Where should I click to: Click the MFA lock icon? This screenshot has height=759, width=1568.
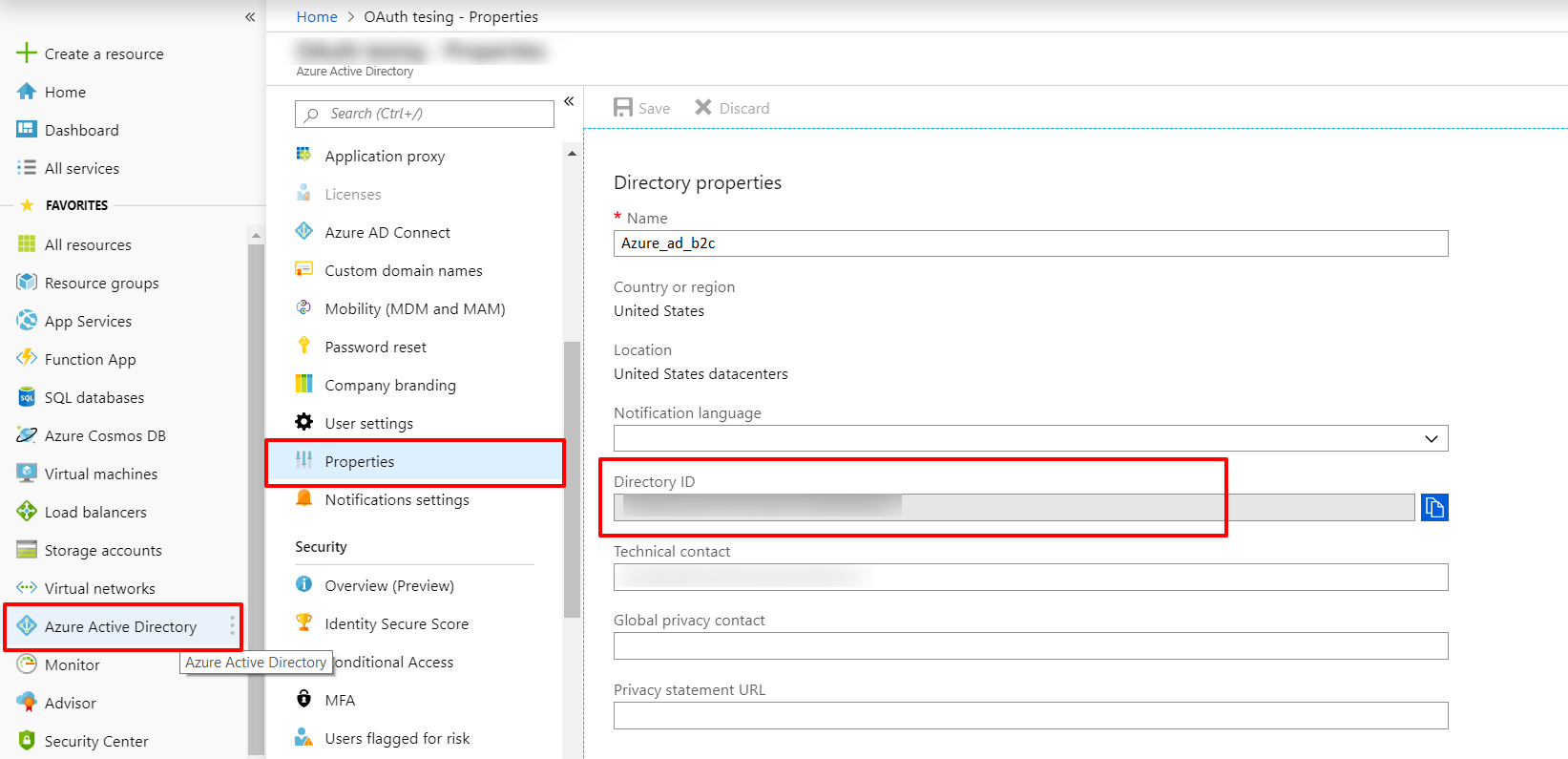(303, 699)
